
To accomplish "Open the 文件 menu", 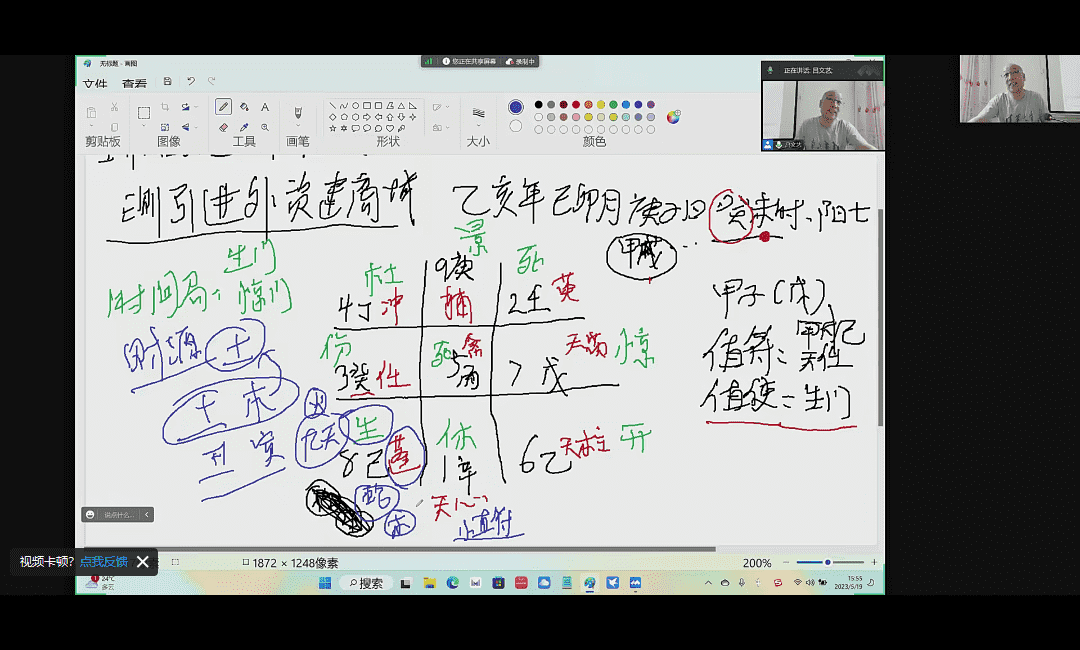I will 95,83.
